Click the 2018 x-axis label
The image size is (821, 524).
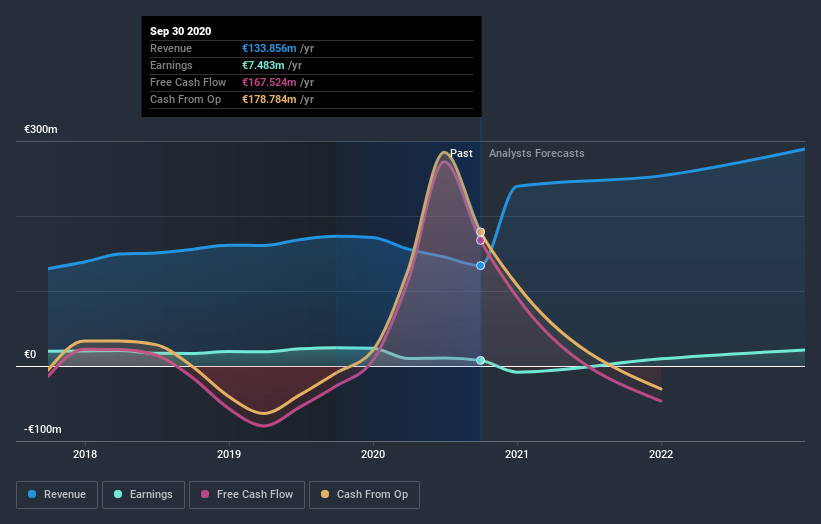pos(85,454)
